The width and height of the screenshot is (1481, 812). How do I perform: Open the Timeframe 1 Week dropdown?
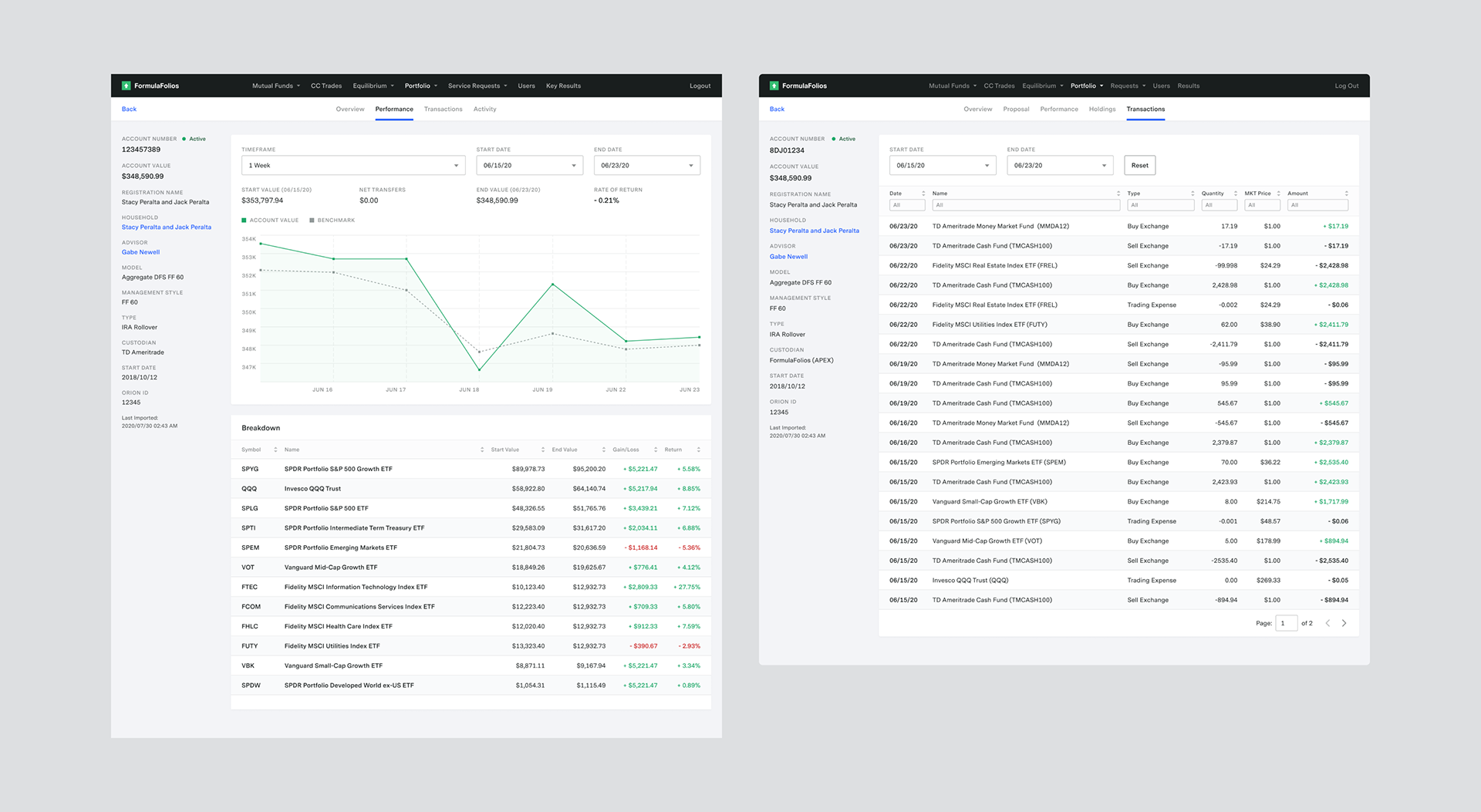coord(353,166)
